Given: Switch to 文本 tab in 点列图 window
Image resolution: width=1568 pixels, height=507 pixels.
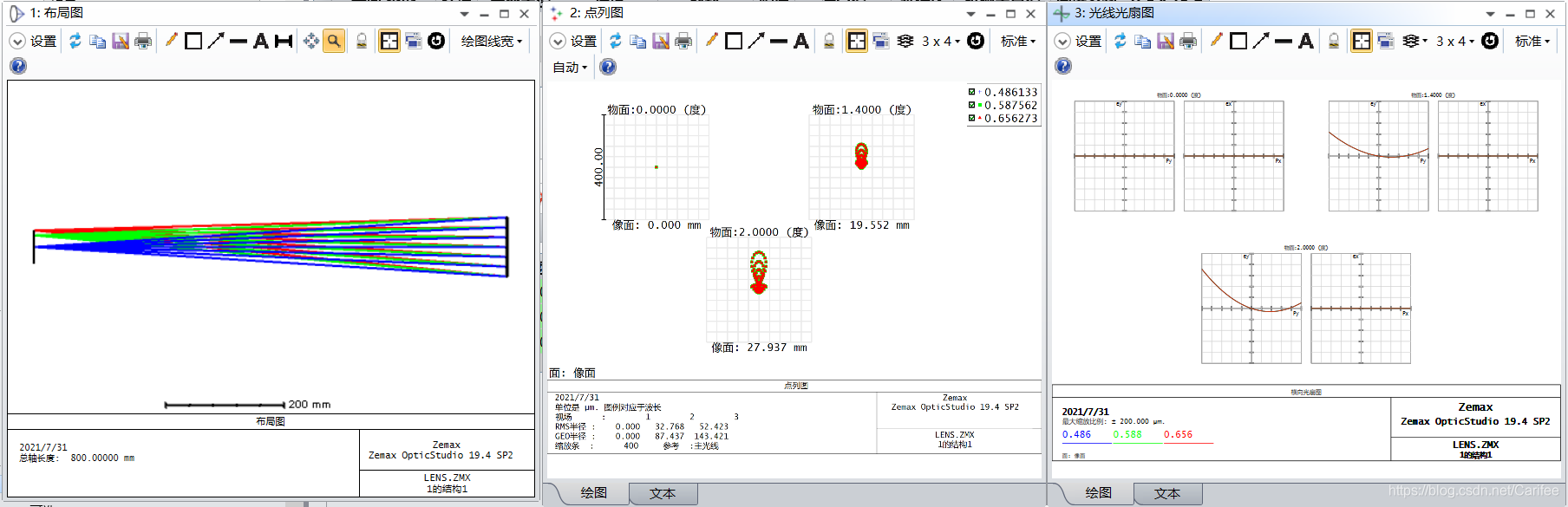Looking at the screenshot, I should tap(663, 493).
